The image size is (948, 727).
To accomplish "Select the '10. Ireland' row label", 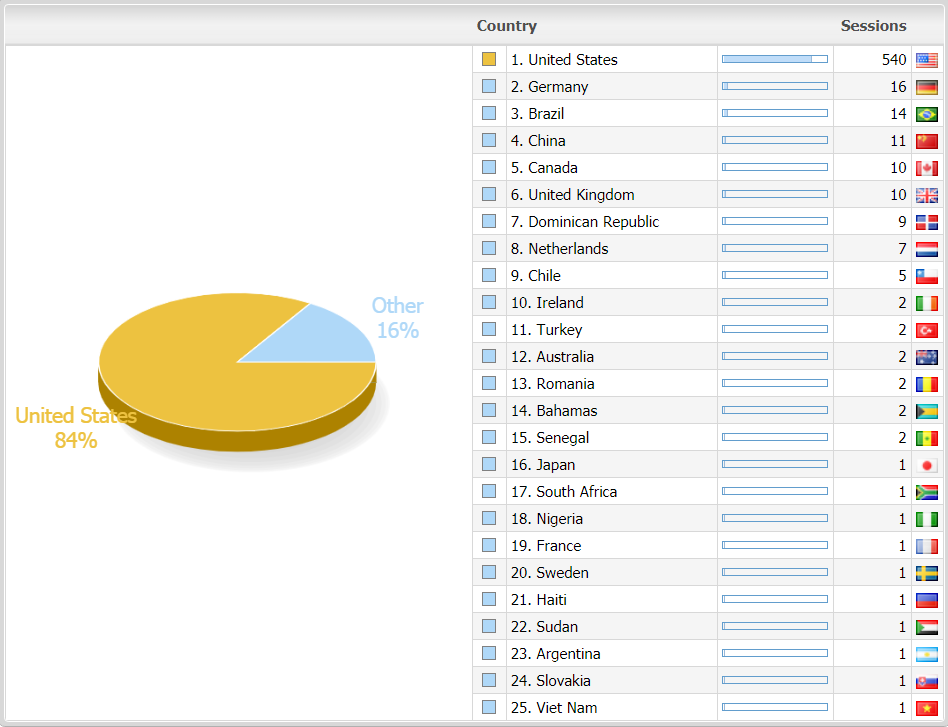I will [547, 303].
